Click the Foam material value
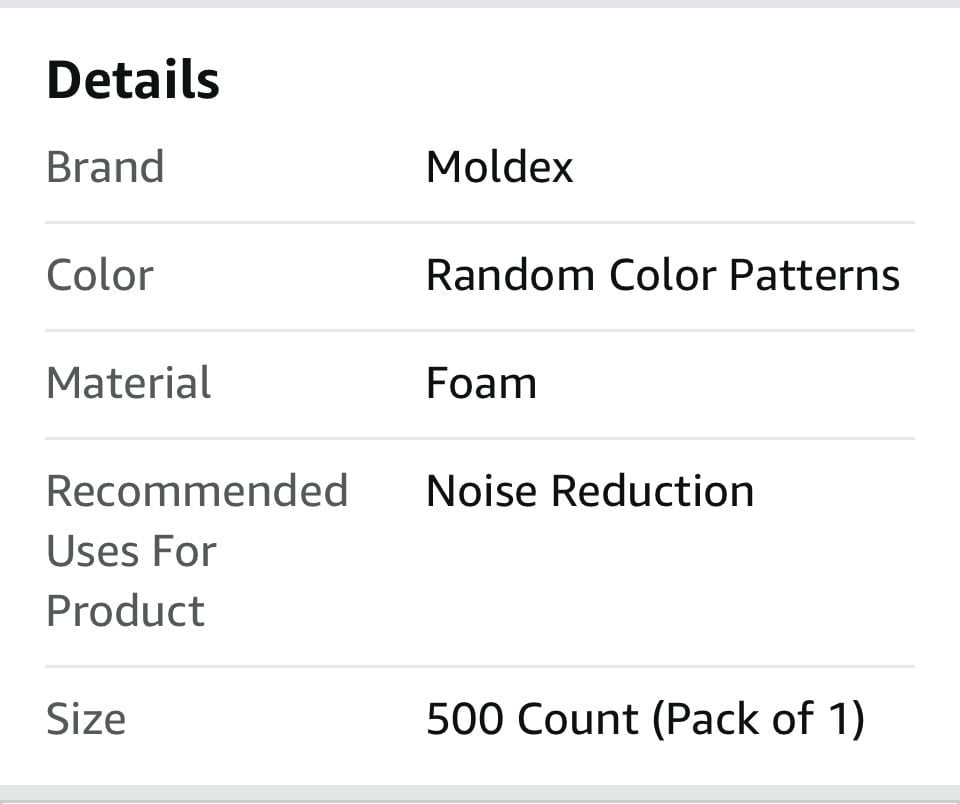960x804 pixels. [x=481, y=383]
